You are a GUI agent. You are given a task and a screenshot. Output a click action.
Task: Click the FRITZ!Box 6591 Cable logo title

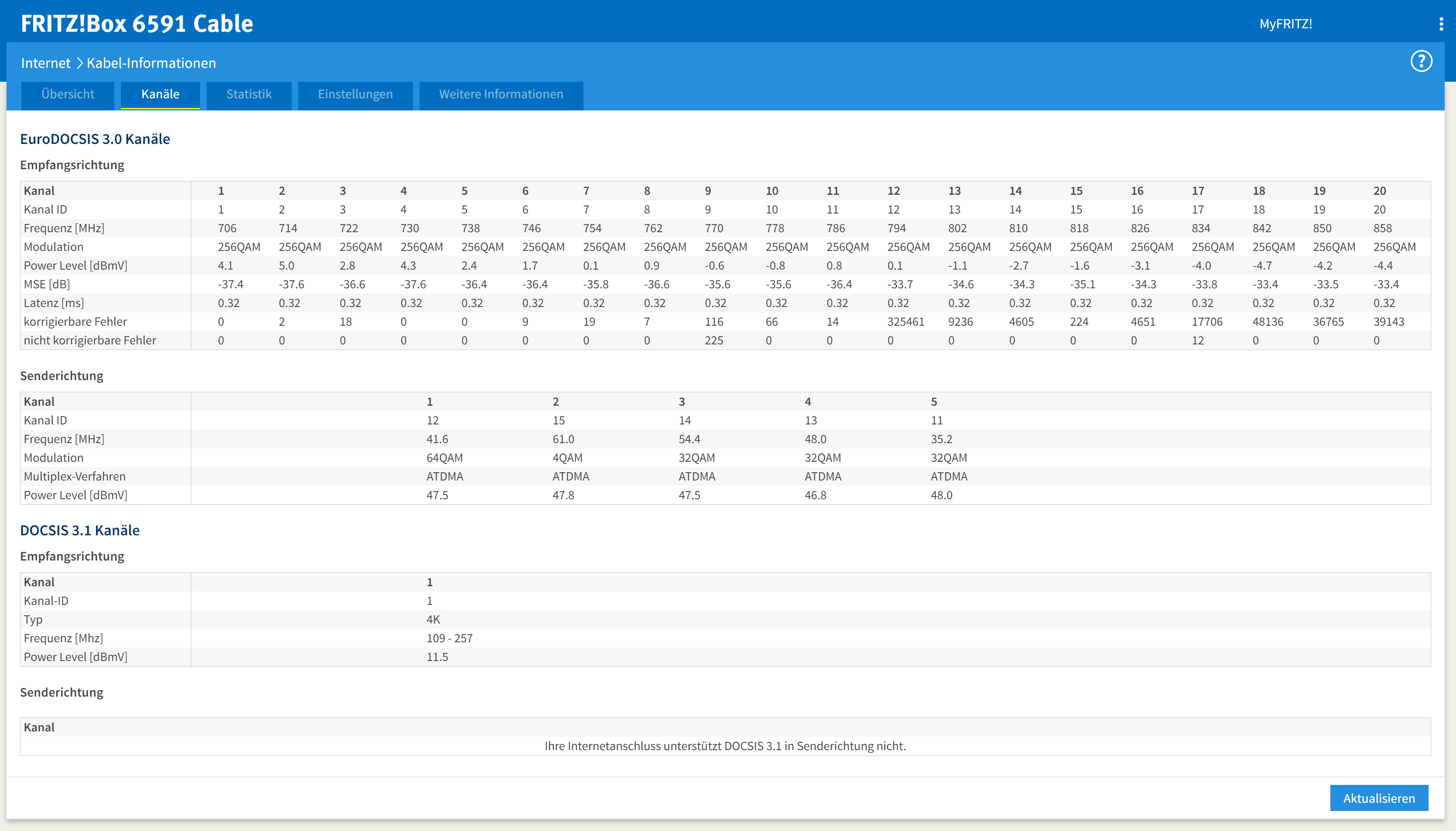(137, 23)
